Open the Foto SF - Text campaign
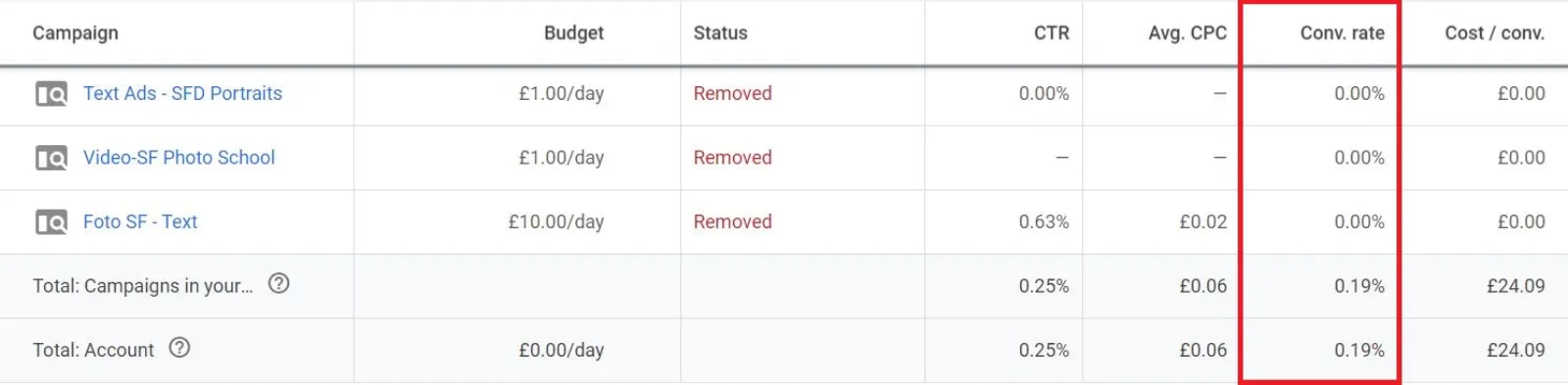This screenshot has width=1568, height=385. point(140,221)
